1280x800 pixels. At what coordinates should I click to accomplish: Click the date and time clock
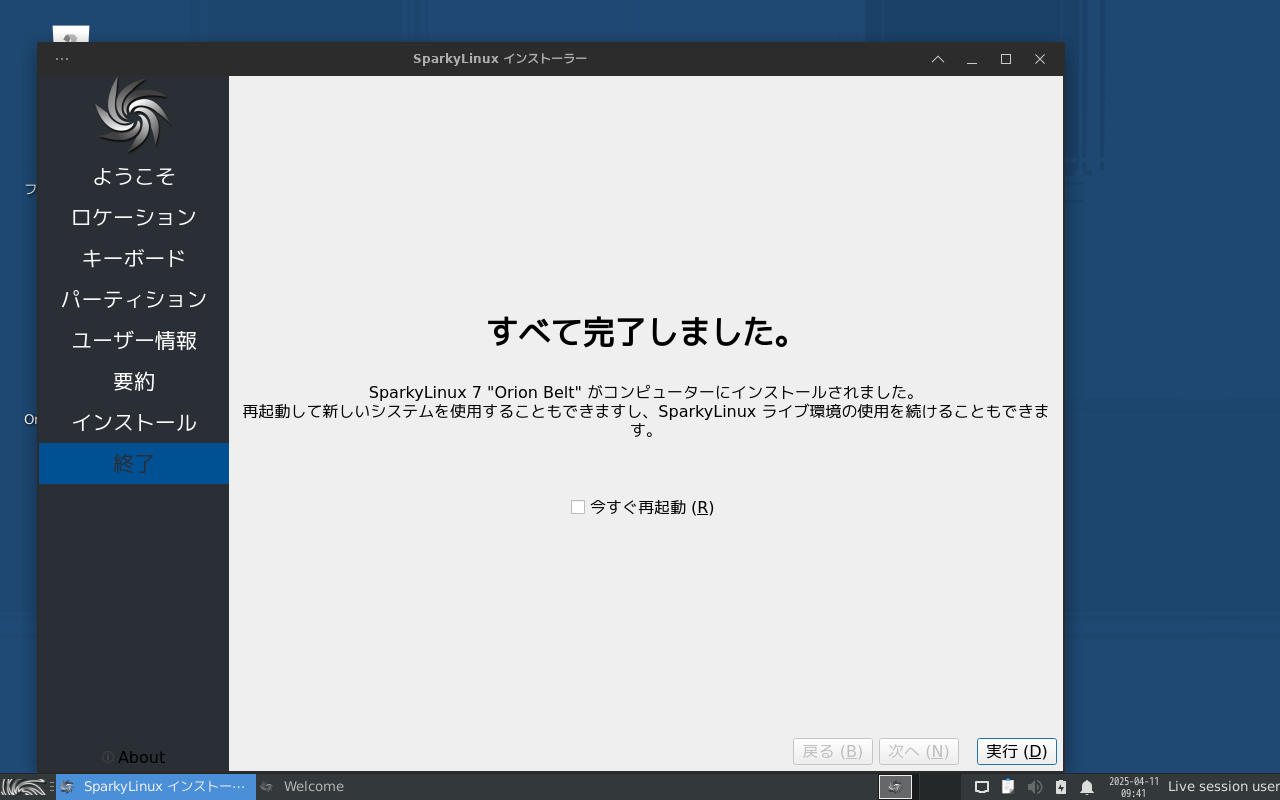coord(1134,787)
